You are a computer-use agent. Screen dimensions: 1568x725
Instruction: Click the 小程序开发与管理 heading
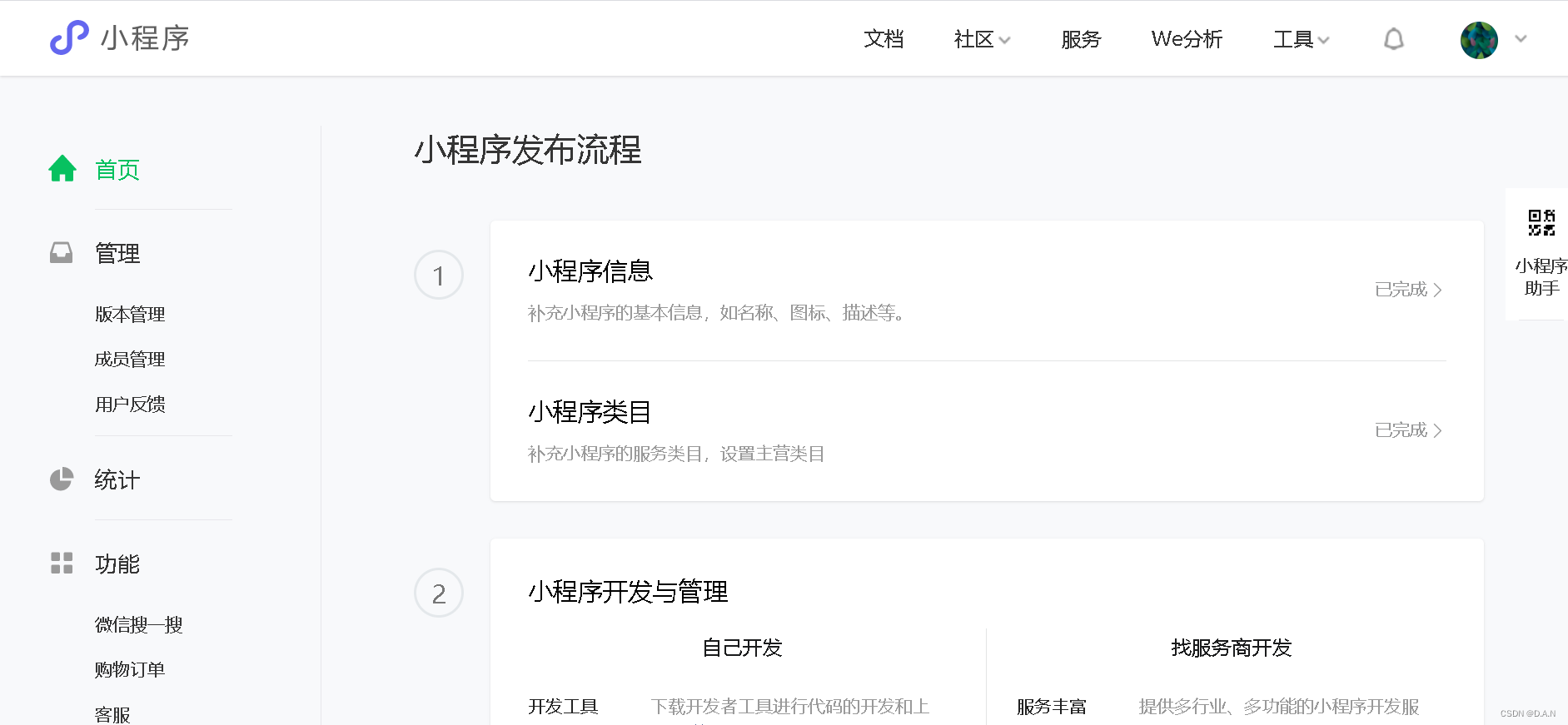click(629, 593)
